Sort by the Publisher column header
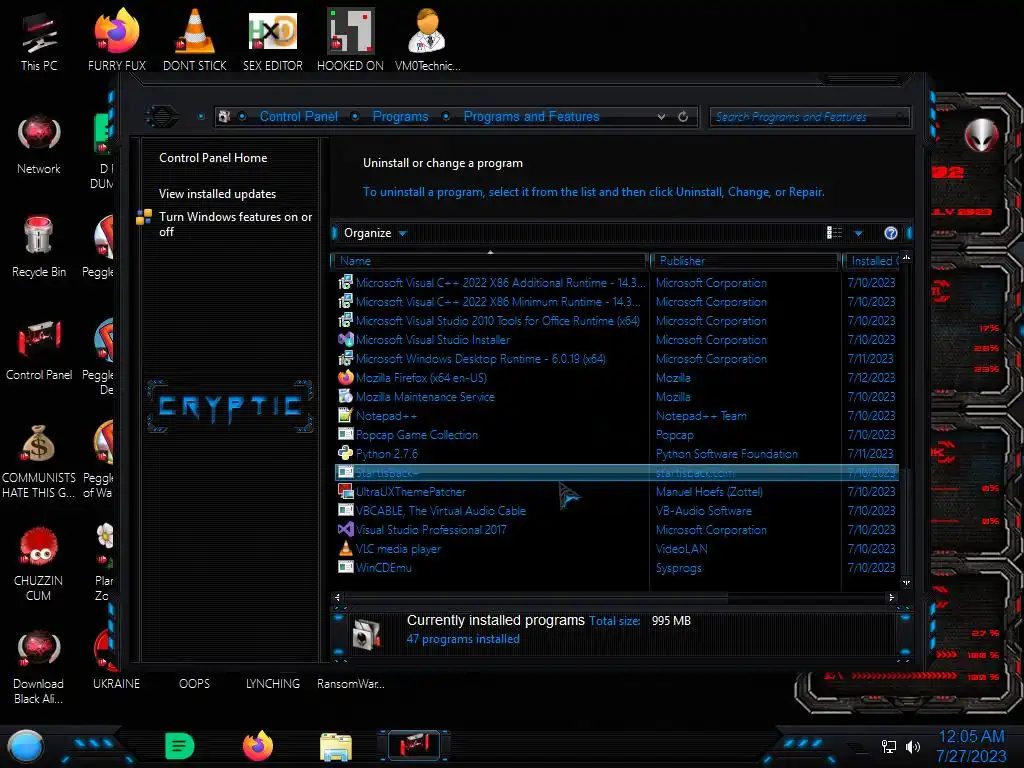 click(745, 261)
